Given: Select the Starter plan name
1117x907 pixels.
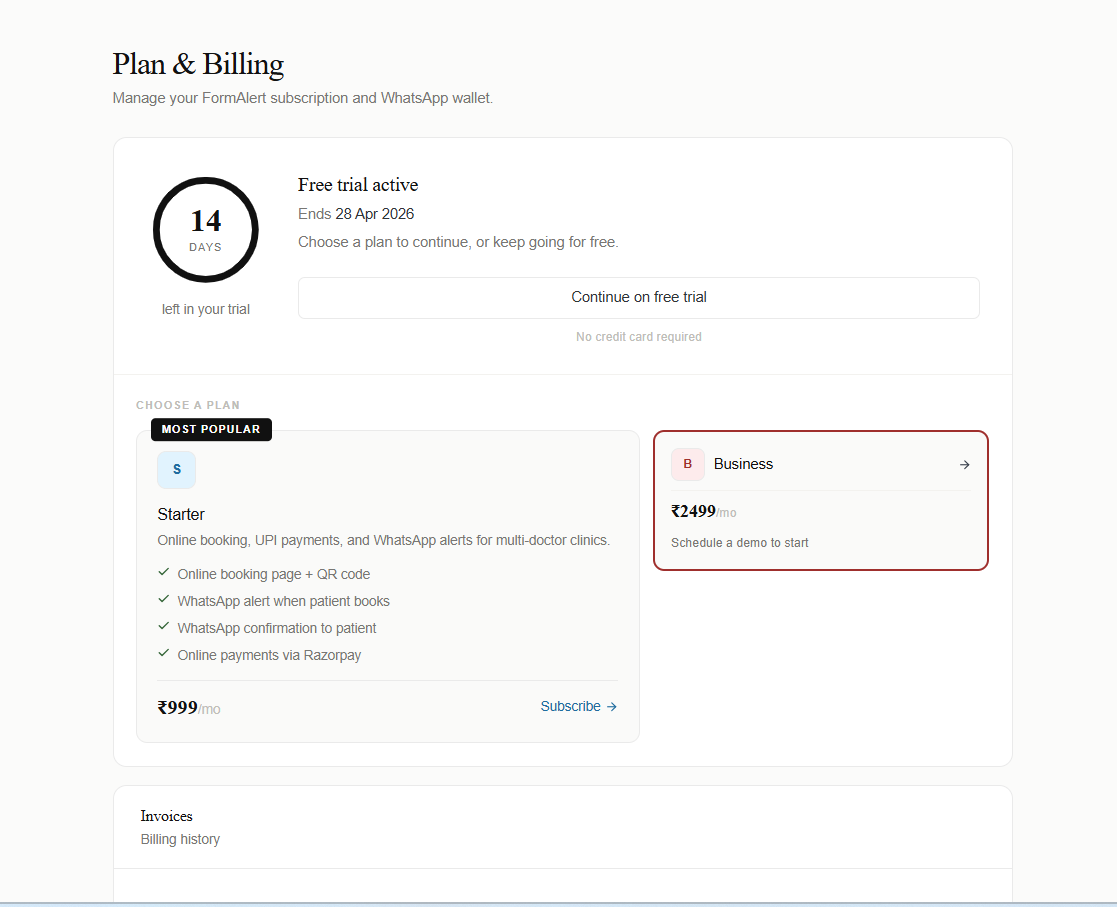Looking at the screenshot, I should pyautogui.click(x=181, y=514).
